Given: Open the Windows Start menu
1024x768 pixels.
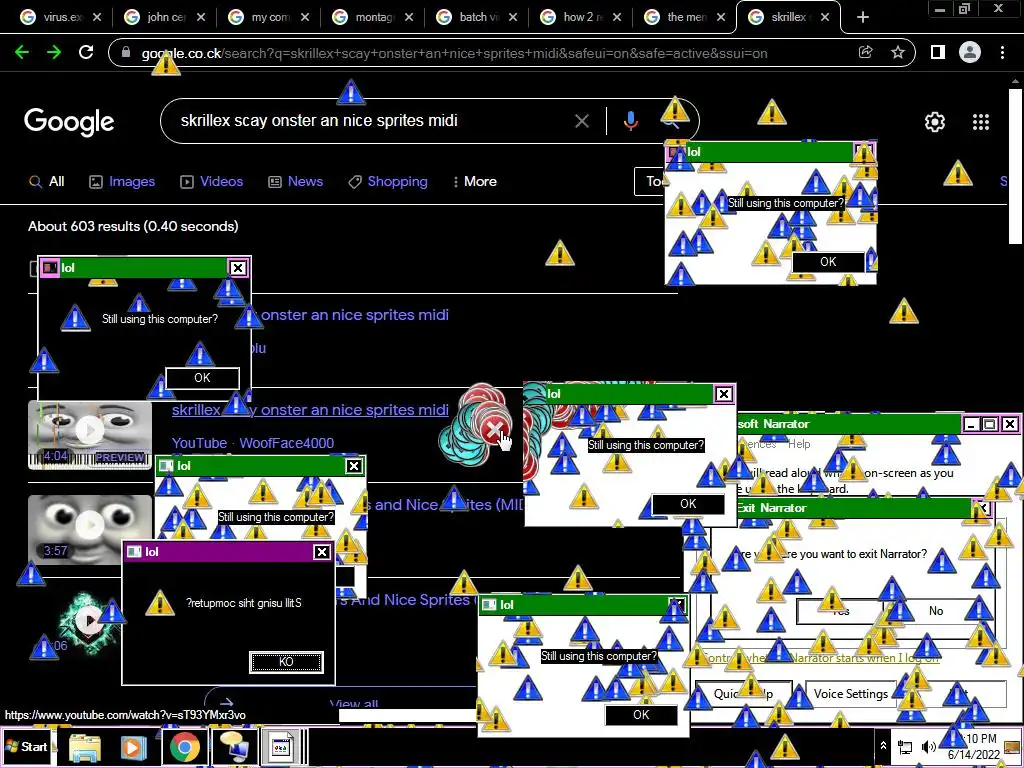Looking at the screenshot, I should [x=27, y=746].
